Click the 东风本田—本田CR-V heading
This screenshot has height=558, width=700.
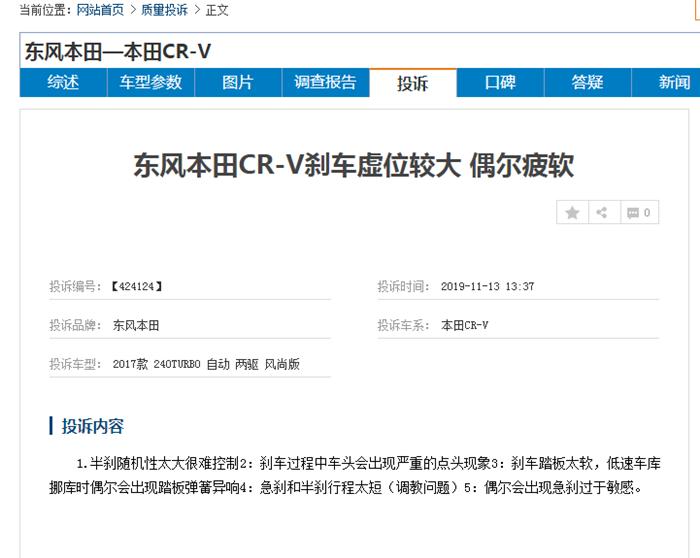[117, 52]
